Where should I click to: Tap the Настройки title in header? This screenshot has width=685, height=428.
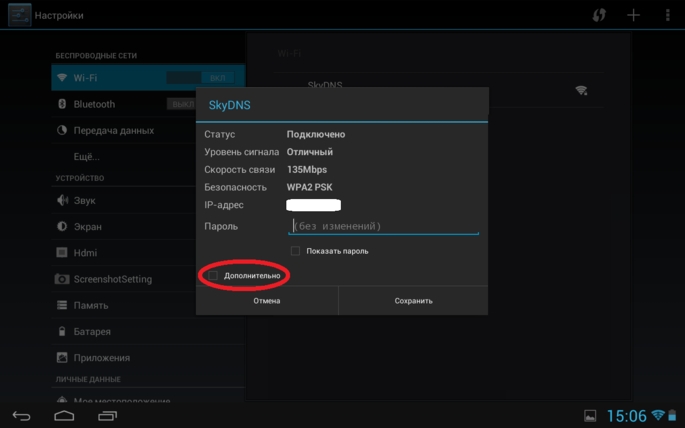(x=59, y=15)
